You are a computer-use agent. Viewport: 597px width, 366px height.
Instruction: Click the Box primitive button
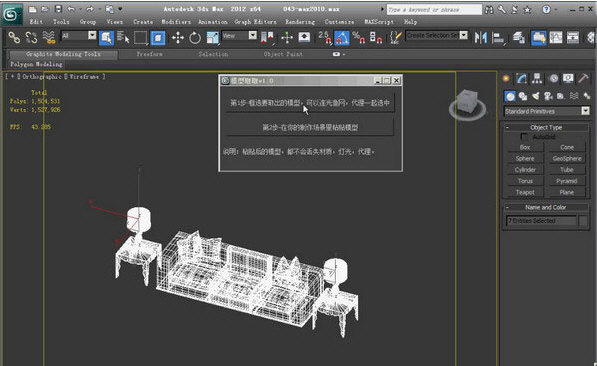pos(525,147)
